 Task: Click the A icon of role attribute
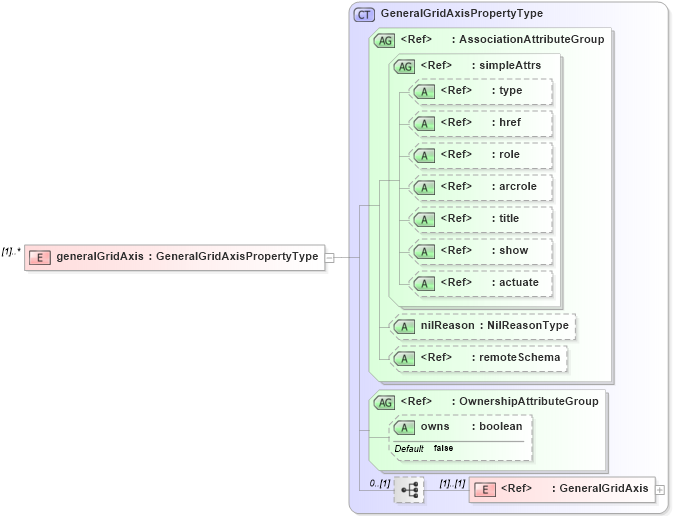[424, 155]
